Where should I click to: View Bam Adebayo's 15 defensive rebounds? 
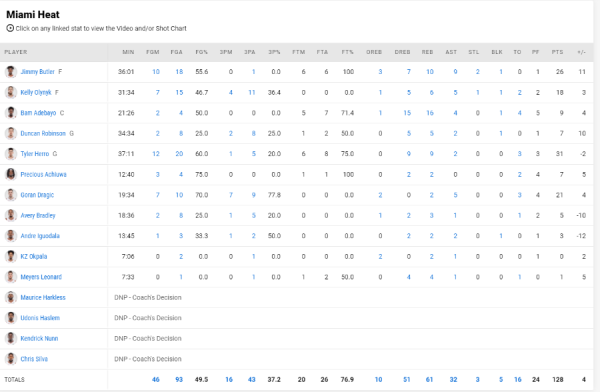point(407,113)
